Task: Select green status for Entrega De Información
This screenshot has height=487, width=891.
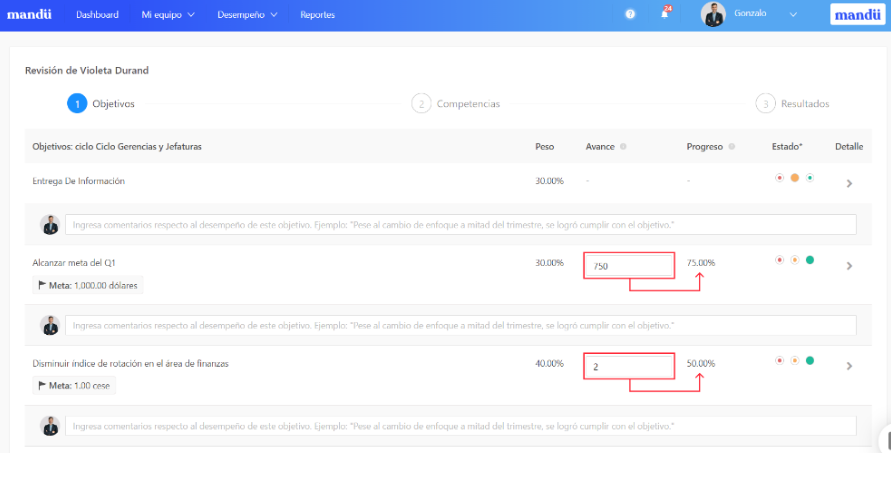Action: (810, 178)
